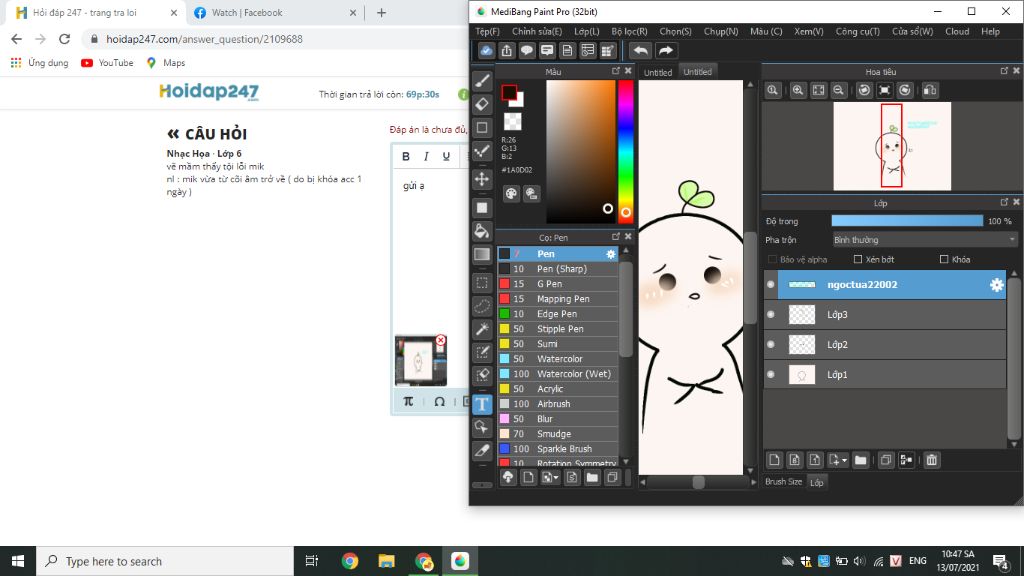Screen dimensions: 1024x576
Task: Open the Tệp(F) menu
Action: [487, 31]
